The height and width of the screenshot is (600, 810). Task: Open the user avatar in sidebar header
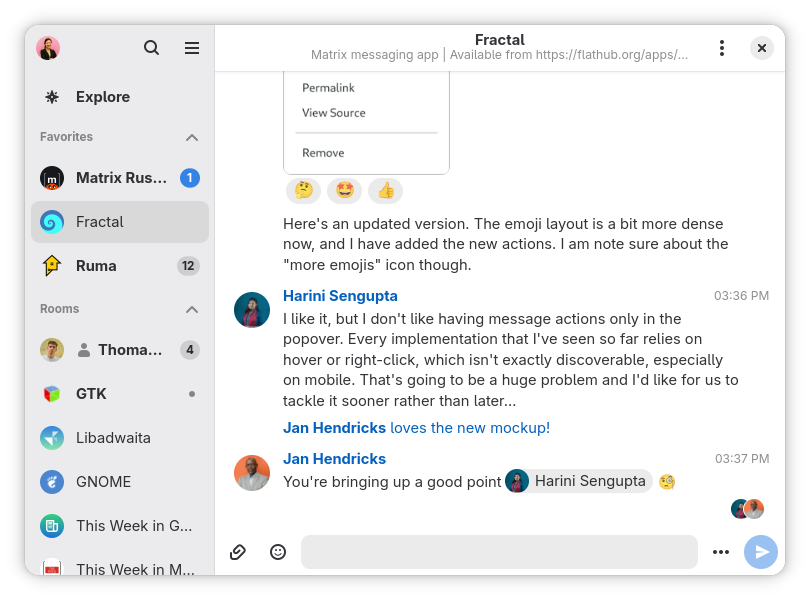(48, 48)
